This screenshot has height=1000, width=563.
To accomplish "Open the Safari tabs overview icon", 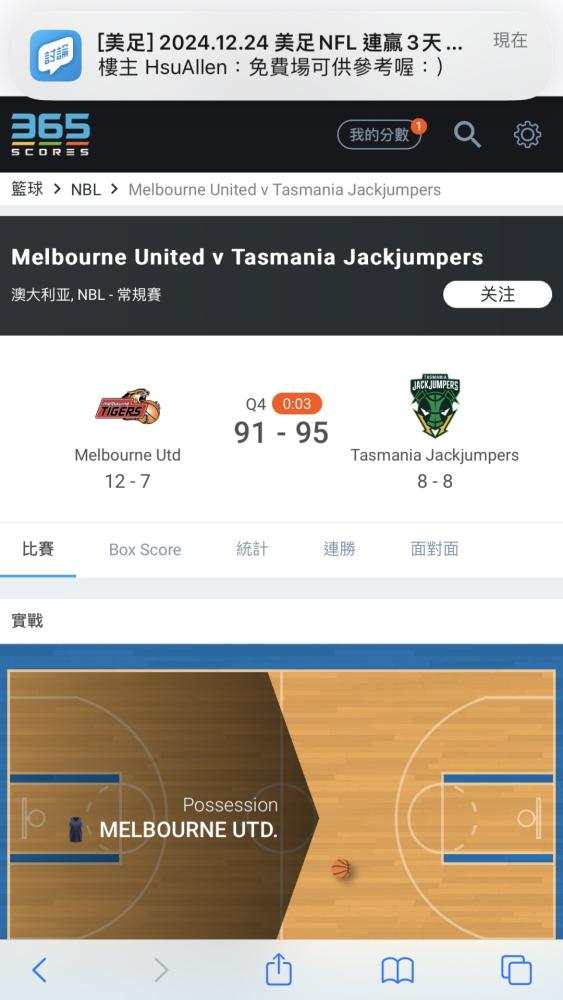I will [516, 970].
